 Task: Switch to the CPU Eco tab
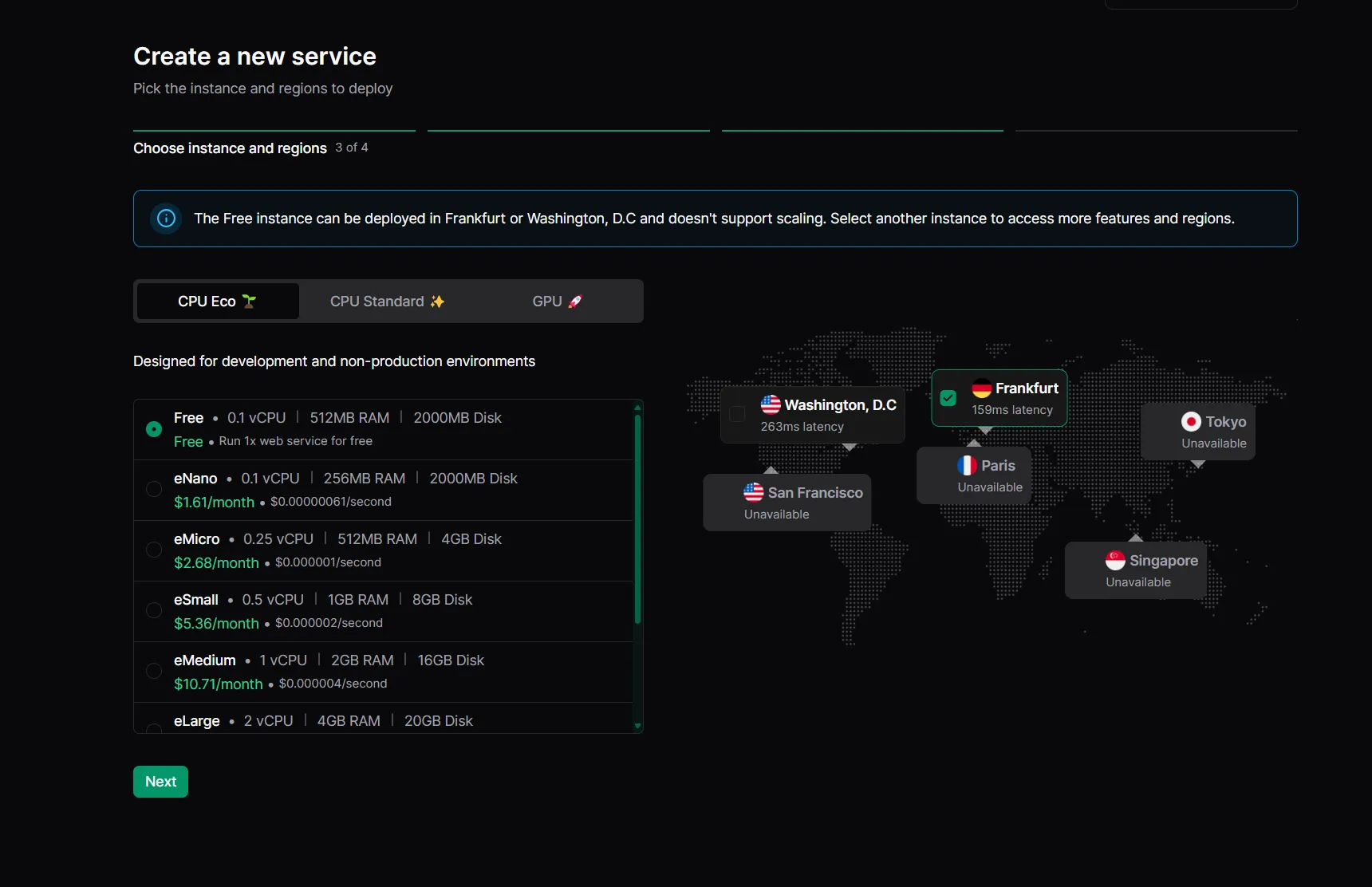tap(218, 301)
